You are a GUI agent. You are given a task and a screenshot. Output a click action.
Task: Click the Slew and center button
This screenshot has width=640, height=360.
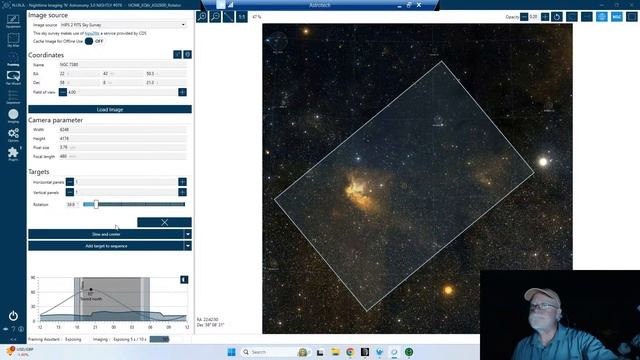106,234
